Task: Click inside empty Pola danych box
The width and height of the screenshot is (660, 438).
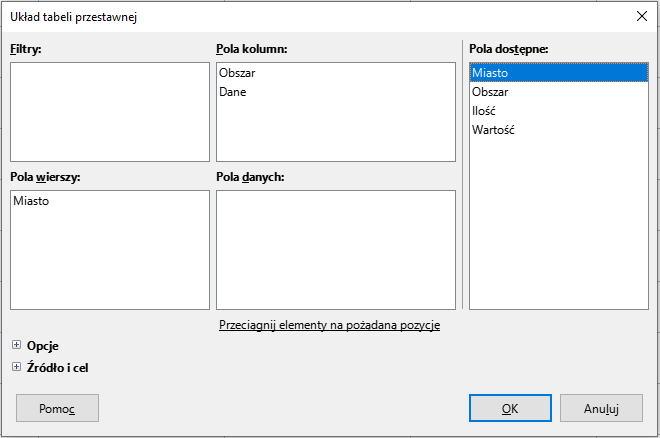Action: 335,249
